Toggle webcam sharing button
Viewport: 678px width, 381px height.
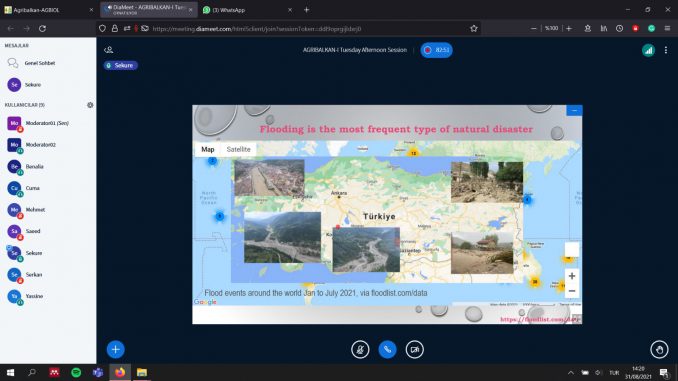point(415,349)
